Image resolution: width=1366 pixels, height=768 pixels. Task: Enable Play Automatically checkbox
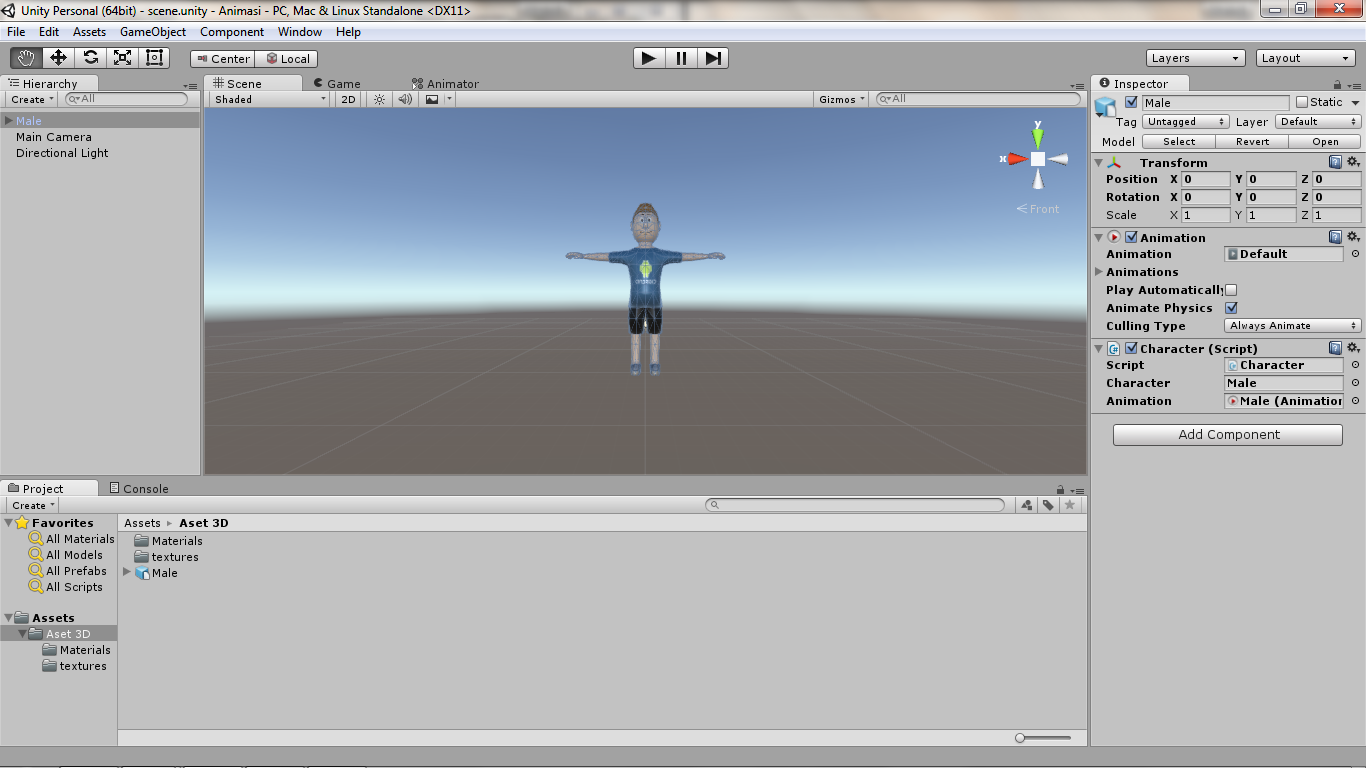coord(1231,290)
